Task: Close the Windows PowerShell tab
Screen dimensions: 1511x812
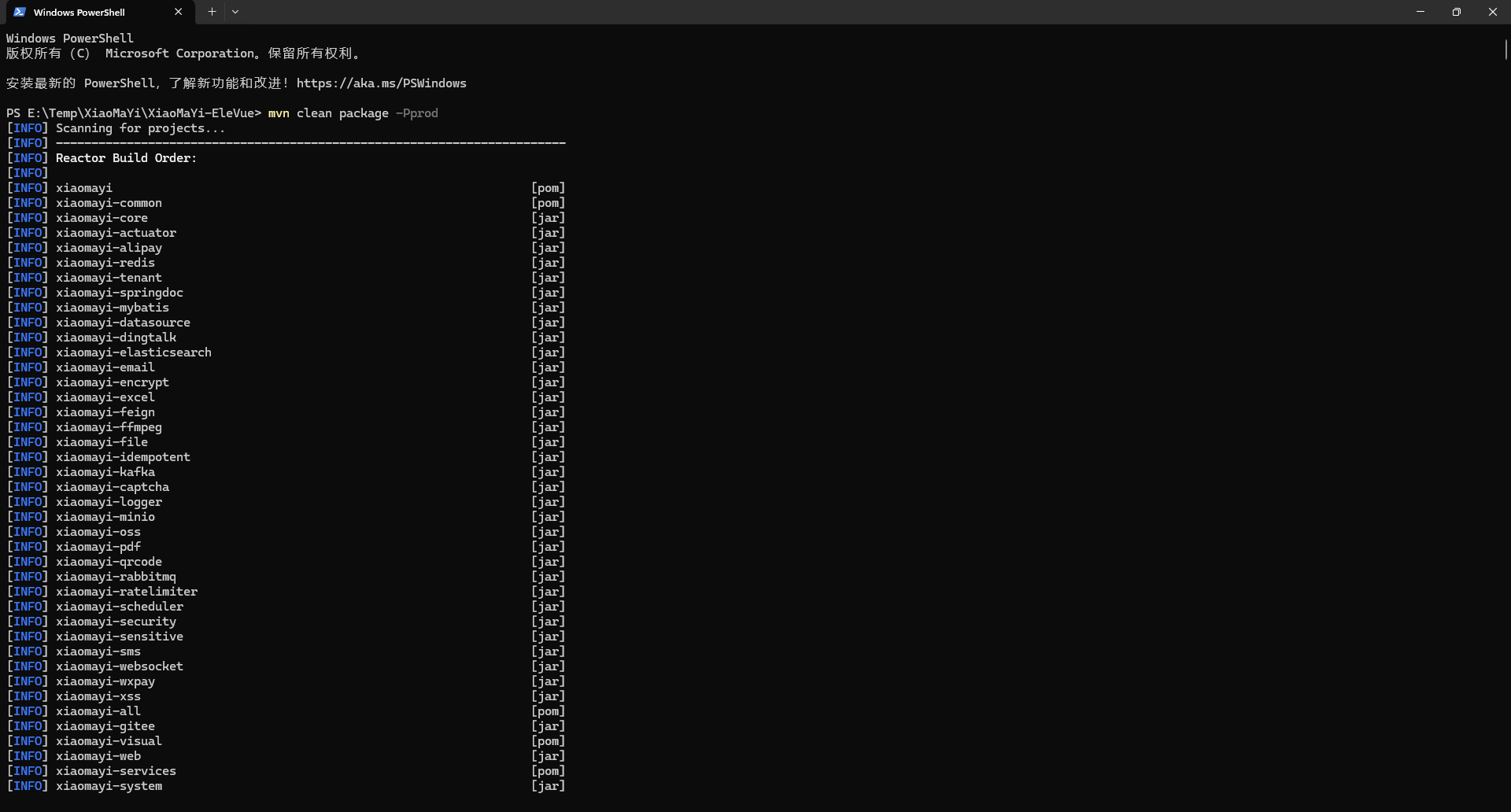Action: [178, 12]
